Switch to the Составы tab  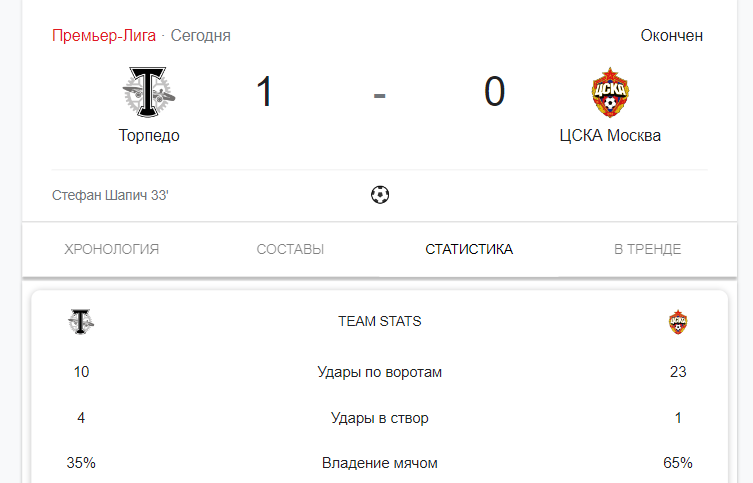coord(290,249)
